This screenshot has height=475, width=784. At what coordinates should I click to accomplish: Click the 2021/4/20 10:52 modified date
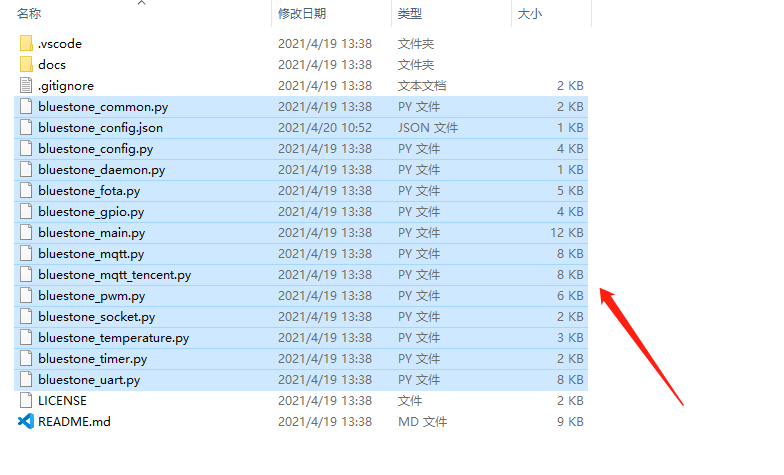point(325,128)
